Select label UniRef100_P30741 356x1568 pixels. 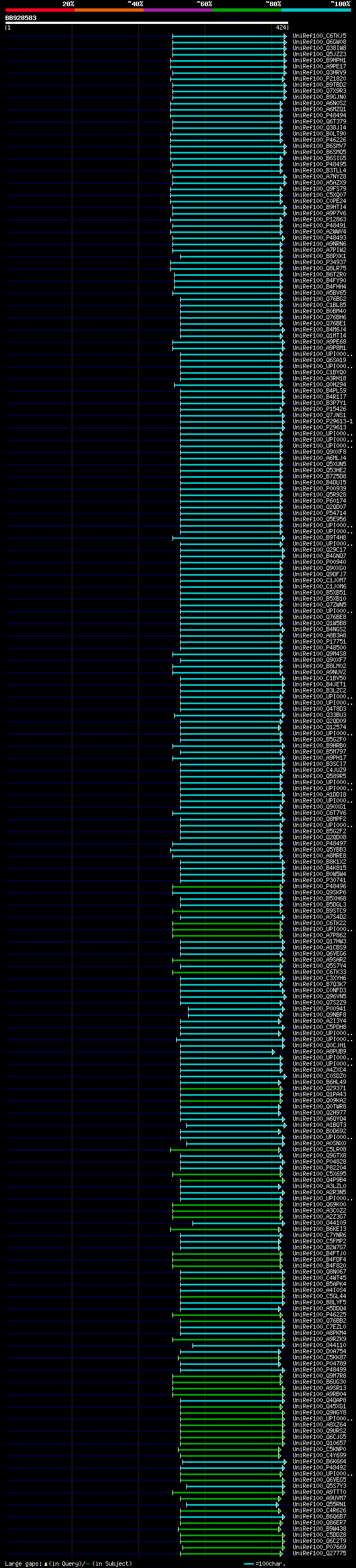(x=319, y=879)
